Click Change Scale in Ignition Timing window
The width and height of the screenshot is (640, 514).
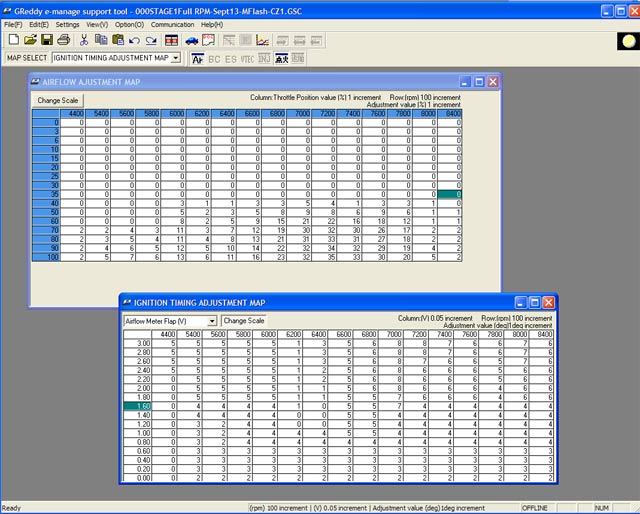244,321
